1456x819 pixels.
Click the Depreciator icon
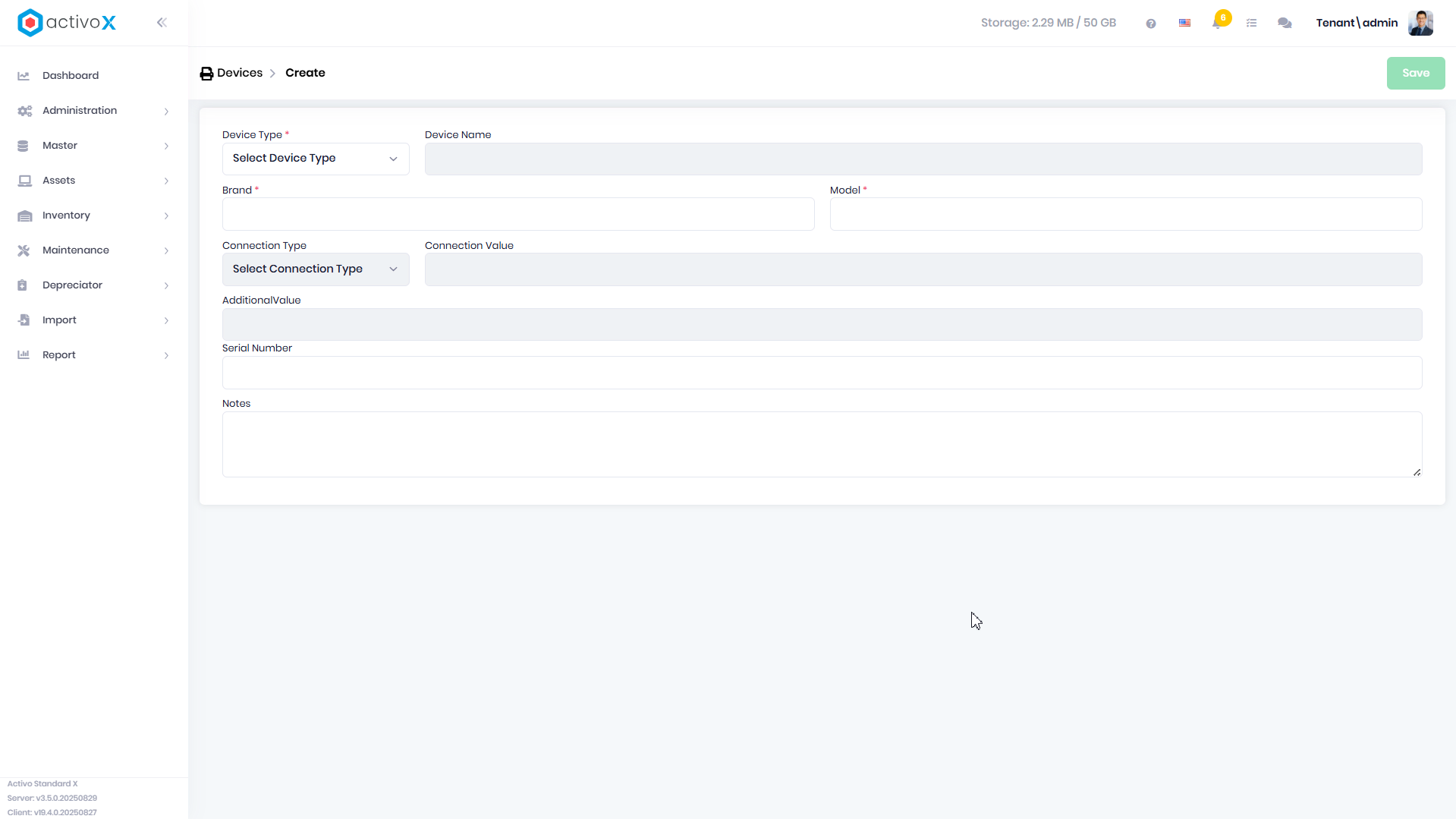coord(22,285)
